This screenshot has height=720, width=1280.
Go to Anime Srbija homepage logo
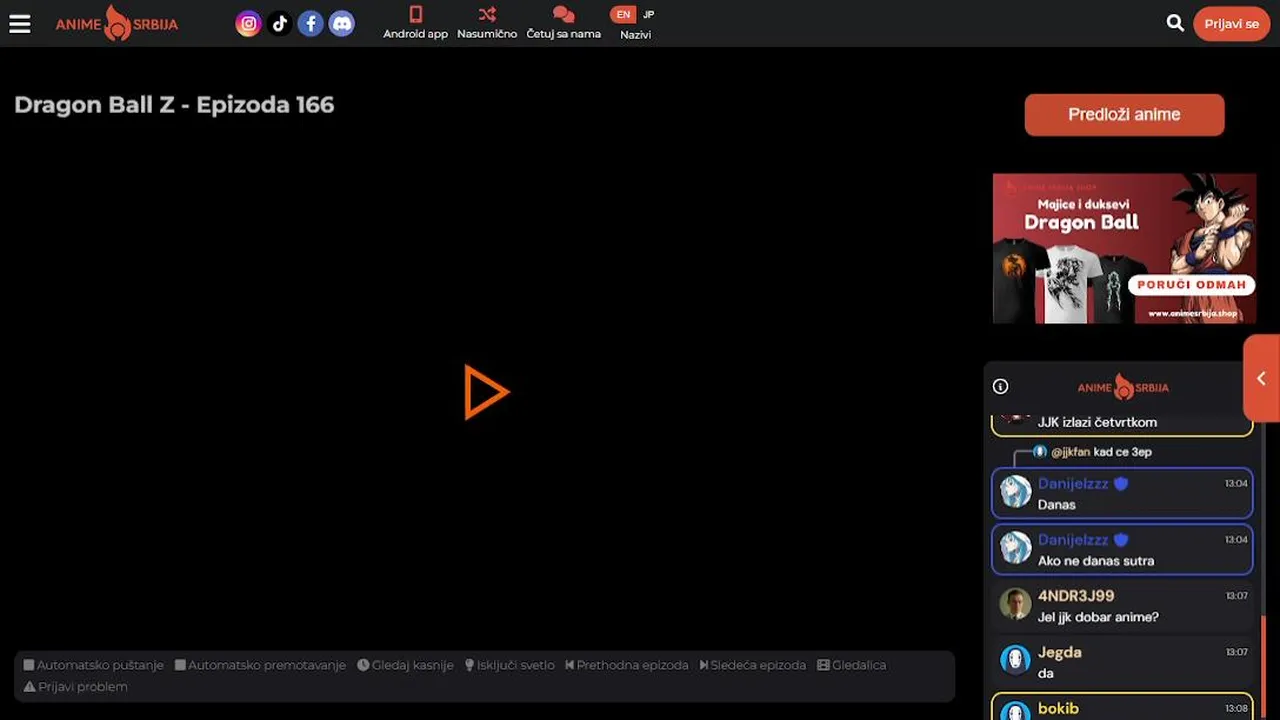(117, 23)
